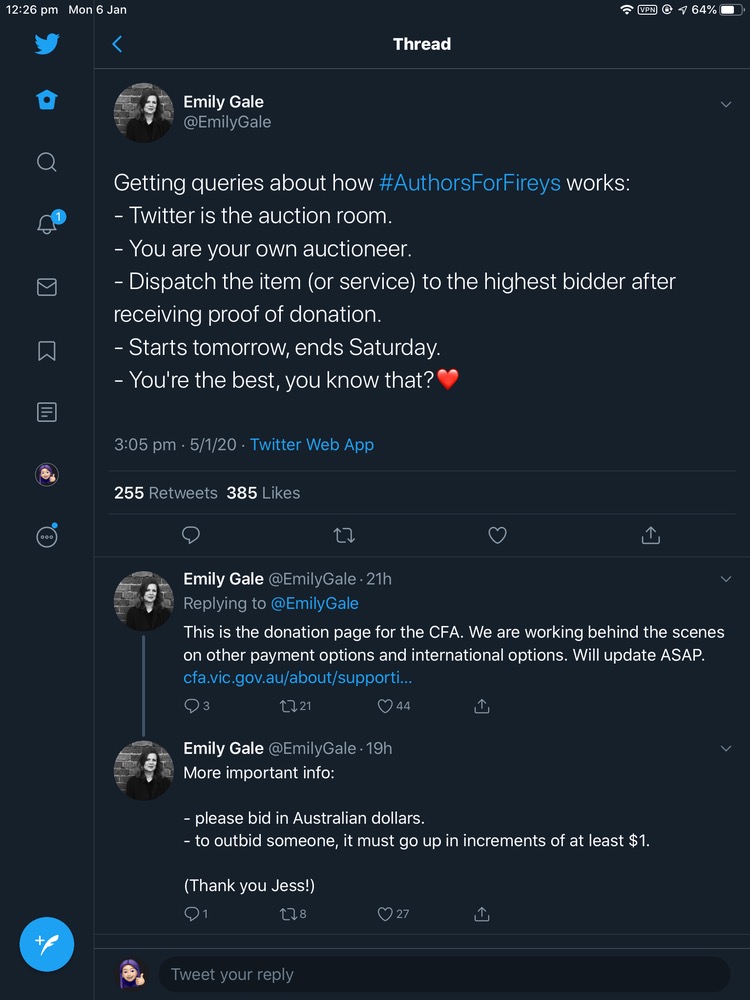Open the chevron menu on the 19h reply
Screen dimensions: 750x1000
click(x=726, y=748)
